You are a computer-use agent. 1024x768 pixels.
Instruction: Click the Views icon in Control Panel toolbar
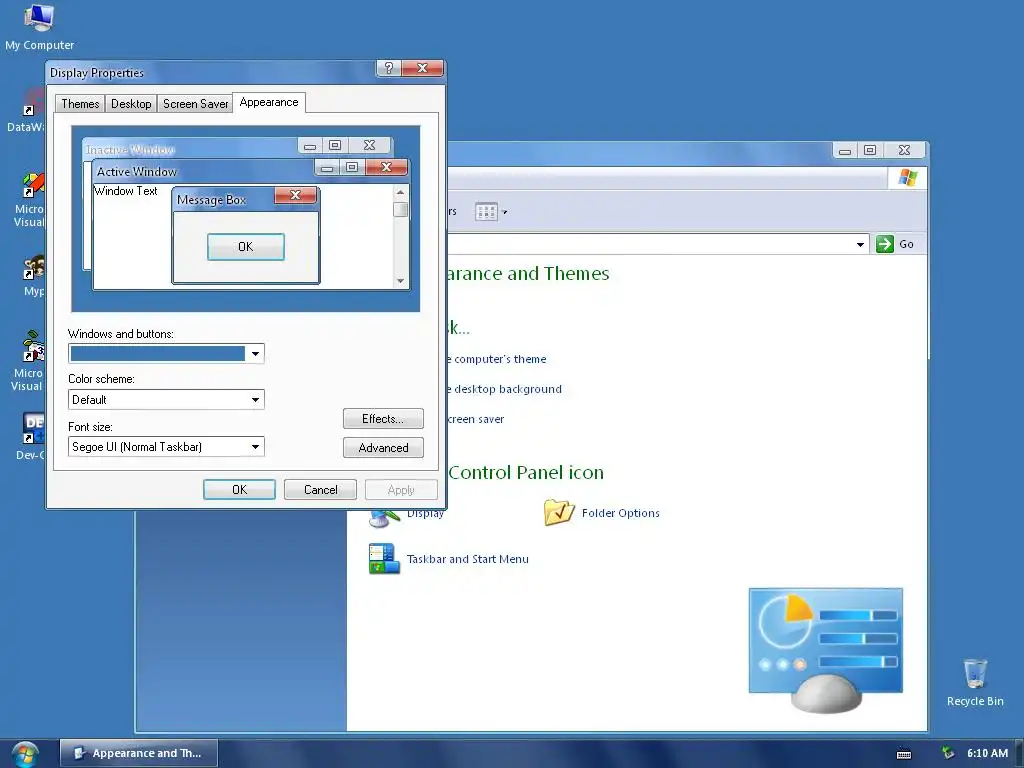pos(486,212)
